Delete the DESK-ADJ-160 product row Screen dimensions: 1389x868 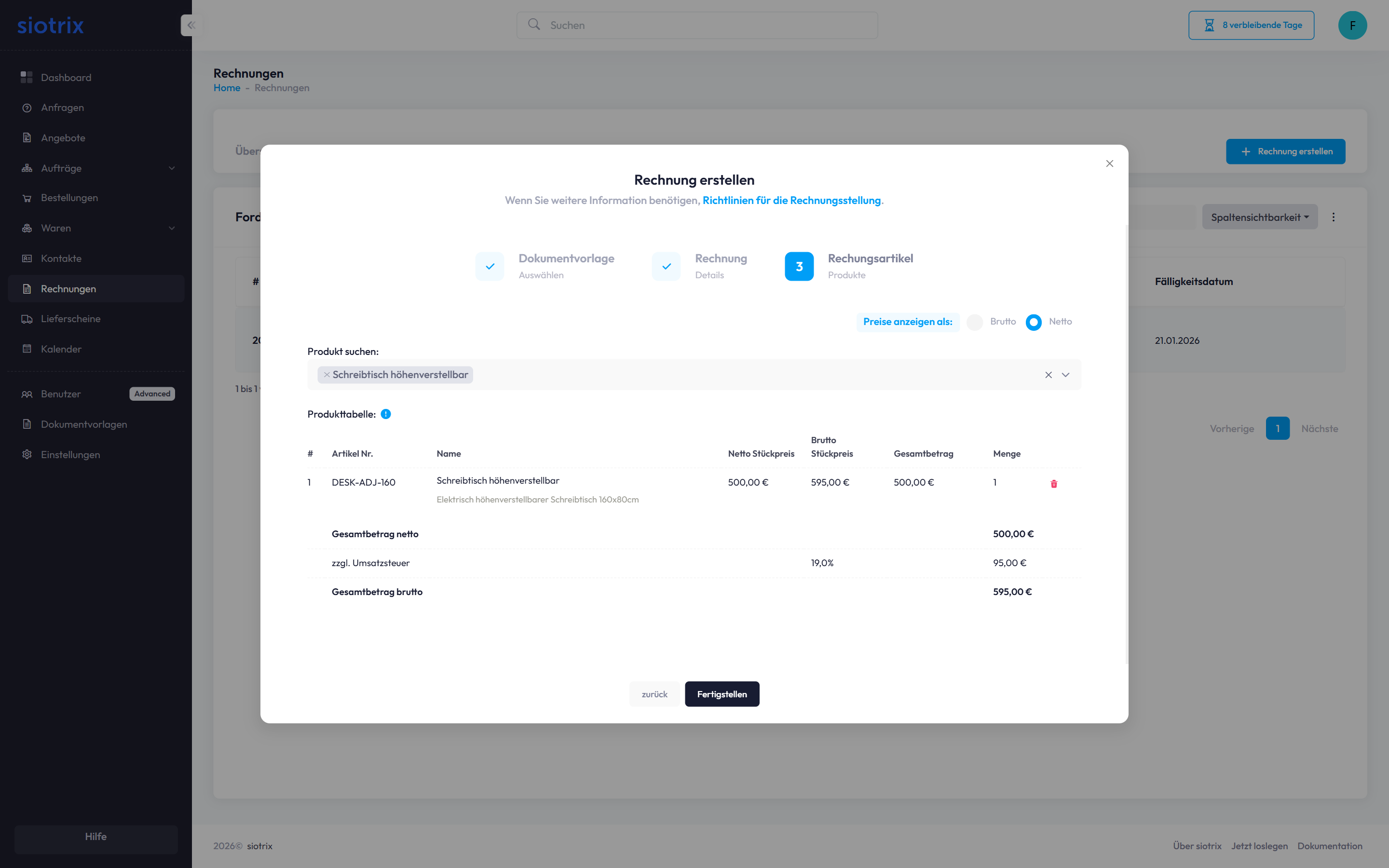(x=1054, y=483)
